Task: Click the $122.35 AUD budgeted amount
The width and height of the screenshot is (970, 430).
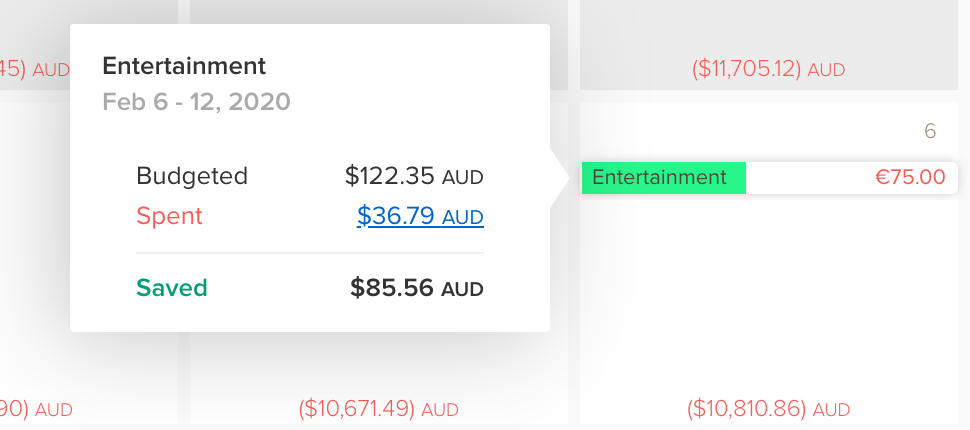Action: point(414,177)
